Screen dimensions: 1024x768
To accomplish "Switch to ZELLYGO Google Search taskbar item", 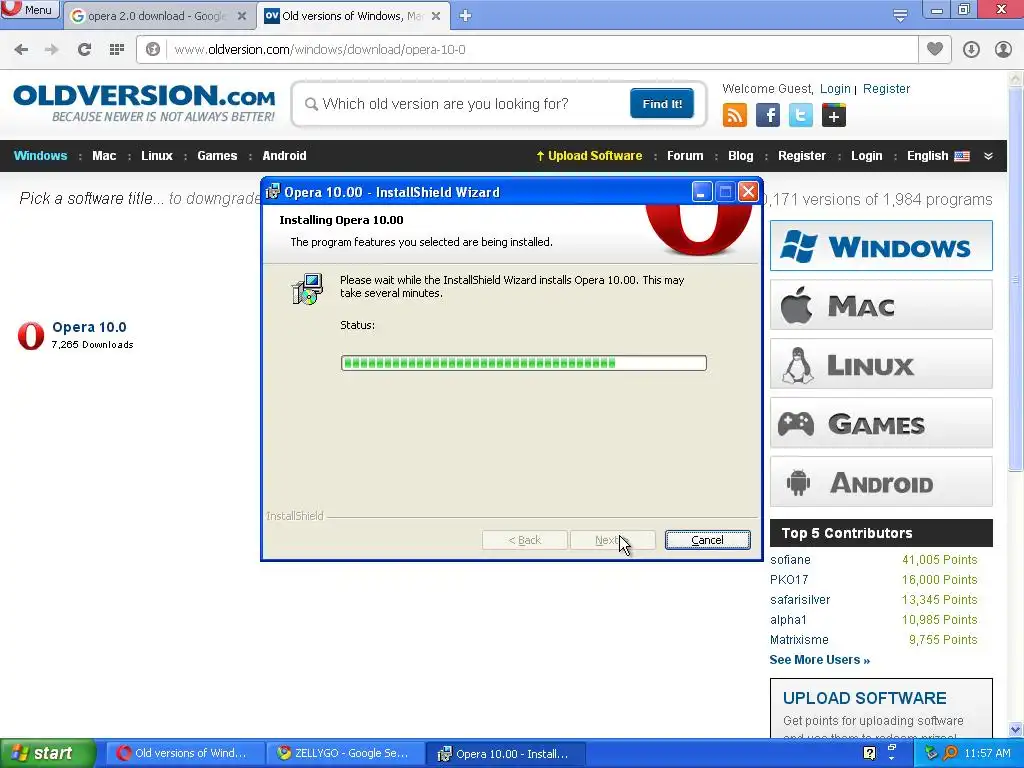I will 346,754.
